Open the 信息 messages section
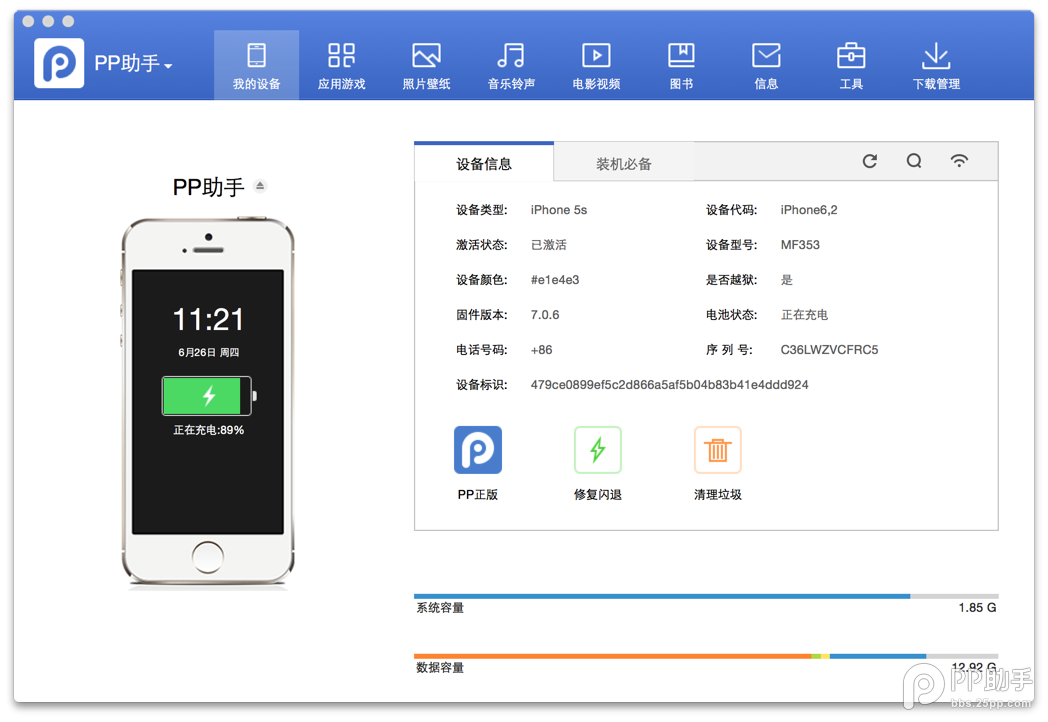The height and width of the screenshot is (722, 1048). point(766,66)
